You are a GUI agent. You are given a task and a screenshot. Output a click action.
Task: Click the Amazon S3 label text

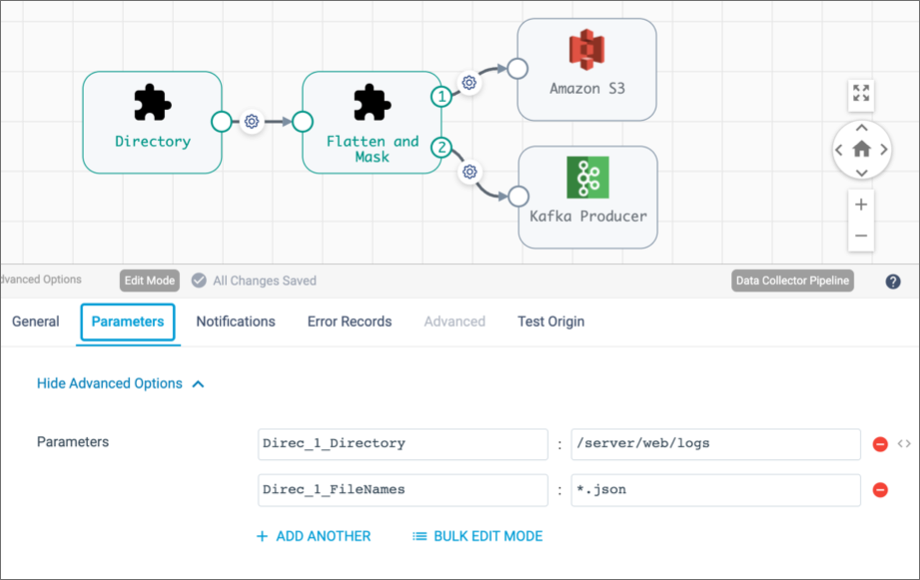tap(587, 89)
